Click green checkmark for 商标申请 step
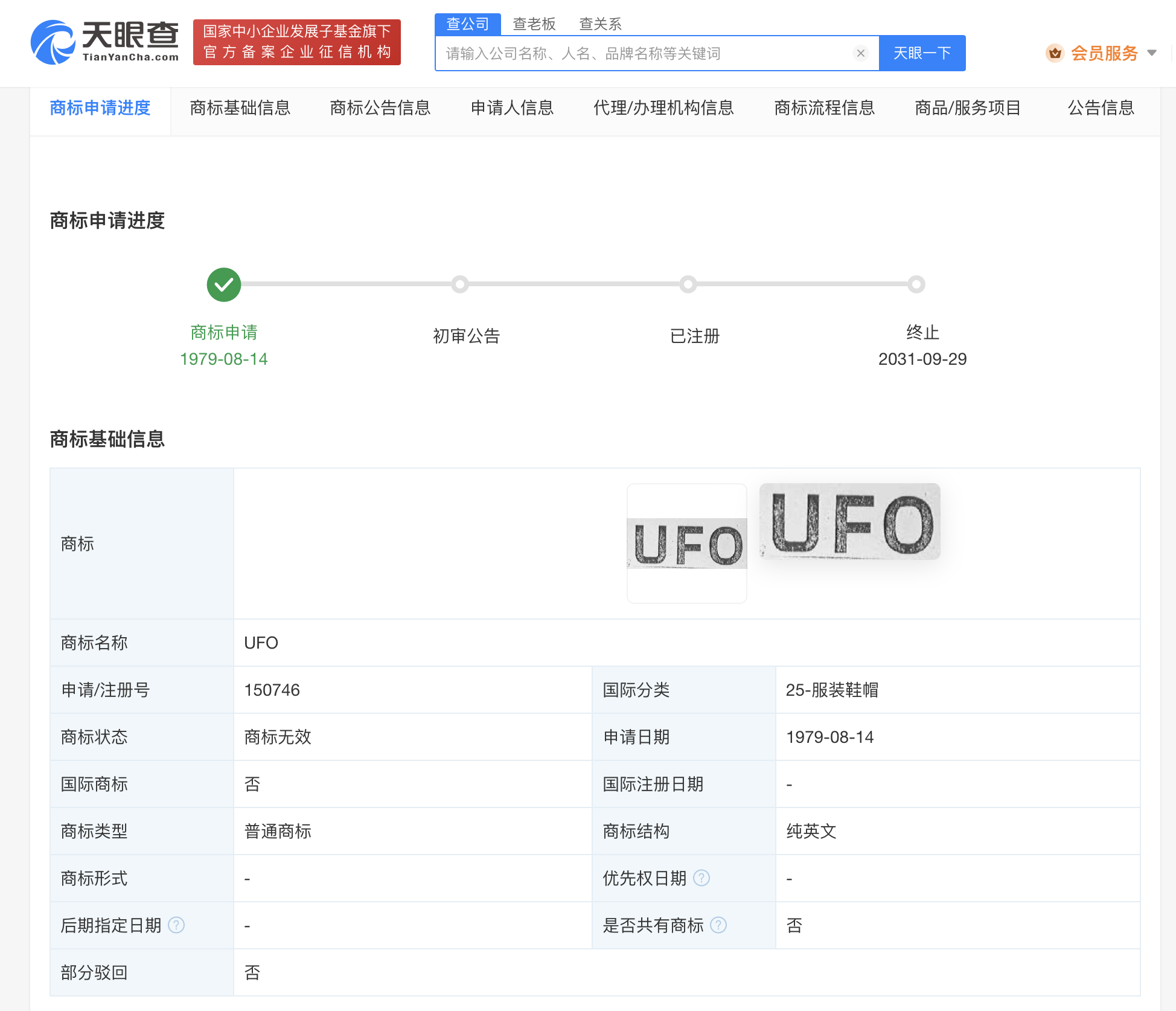This screenshot has width=1176, height=1011. pyautogui.click(x=224, y=284)
